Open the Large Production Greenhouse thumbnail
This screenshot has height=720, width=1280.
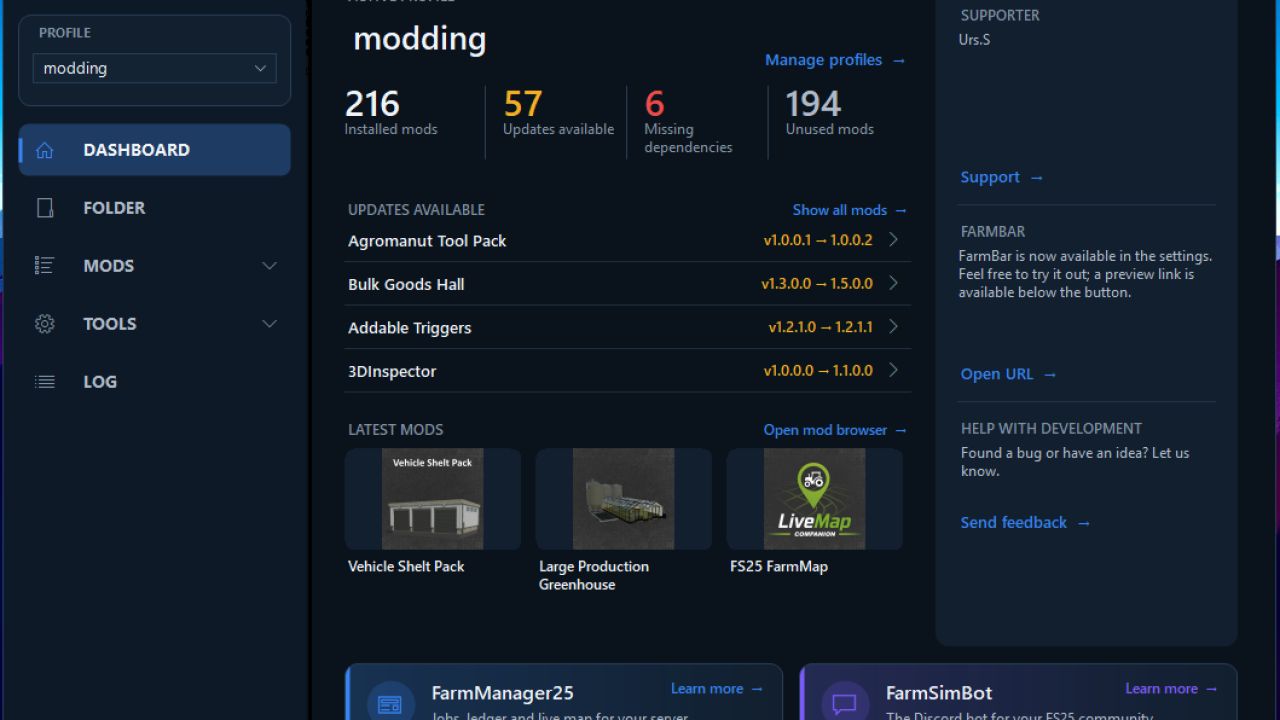click(624, 499)
